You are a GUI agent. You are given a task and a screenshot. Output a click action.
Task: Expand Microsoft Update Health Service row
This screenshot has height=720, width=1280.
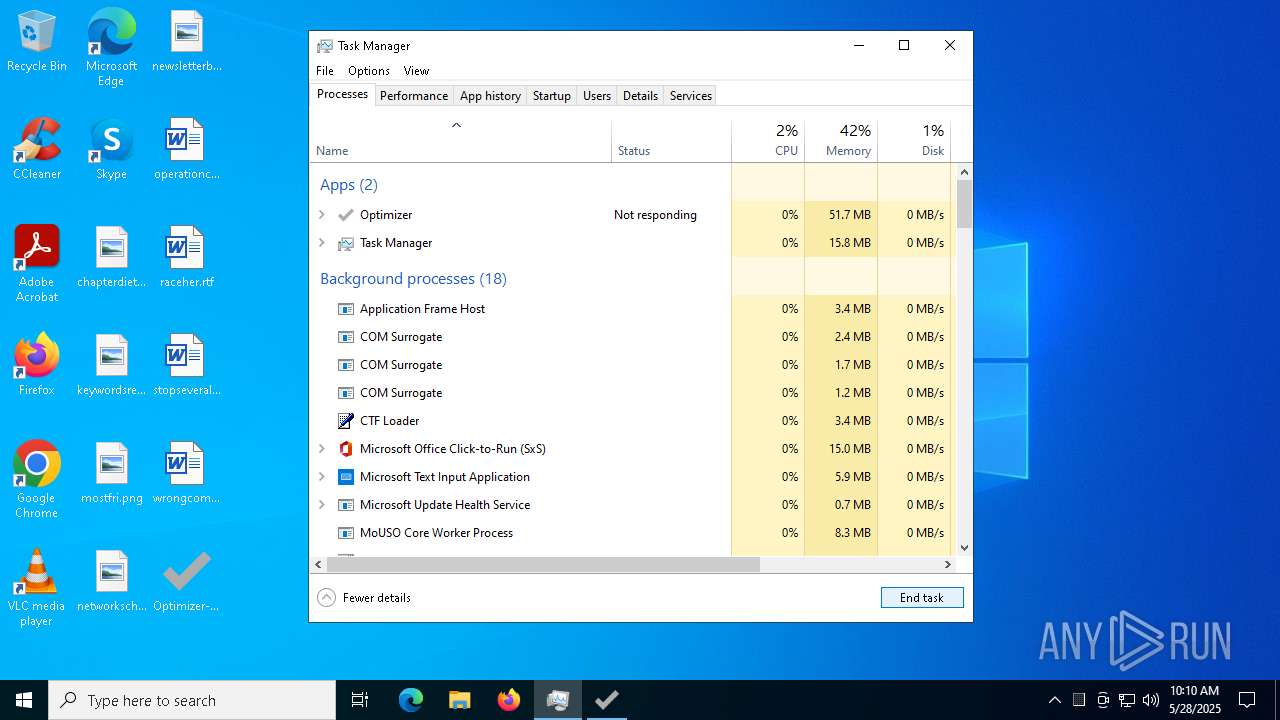(x=322, y=505)
